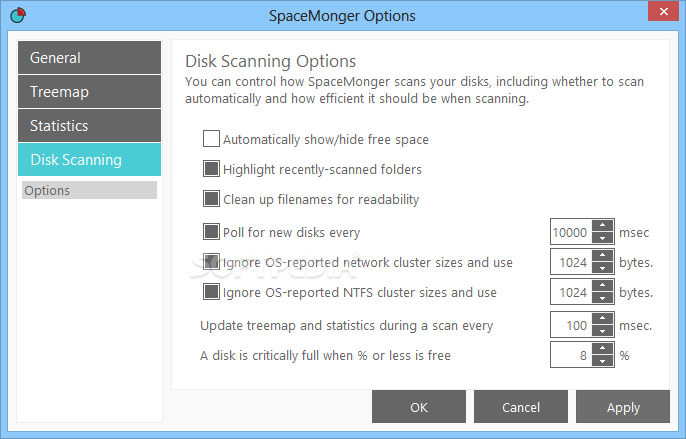The image size is (686, 439).
Task: Select the Disk Scanning tab
Action: [89, 160]
